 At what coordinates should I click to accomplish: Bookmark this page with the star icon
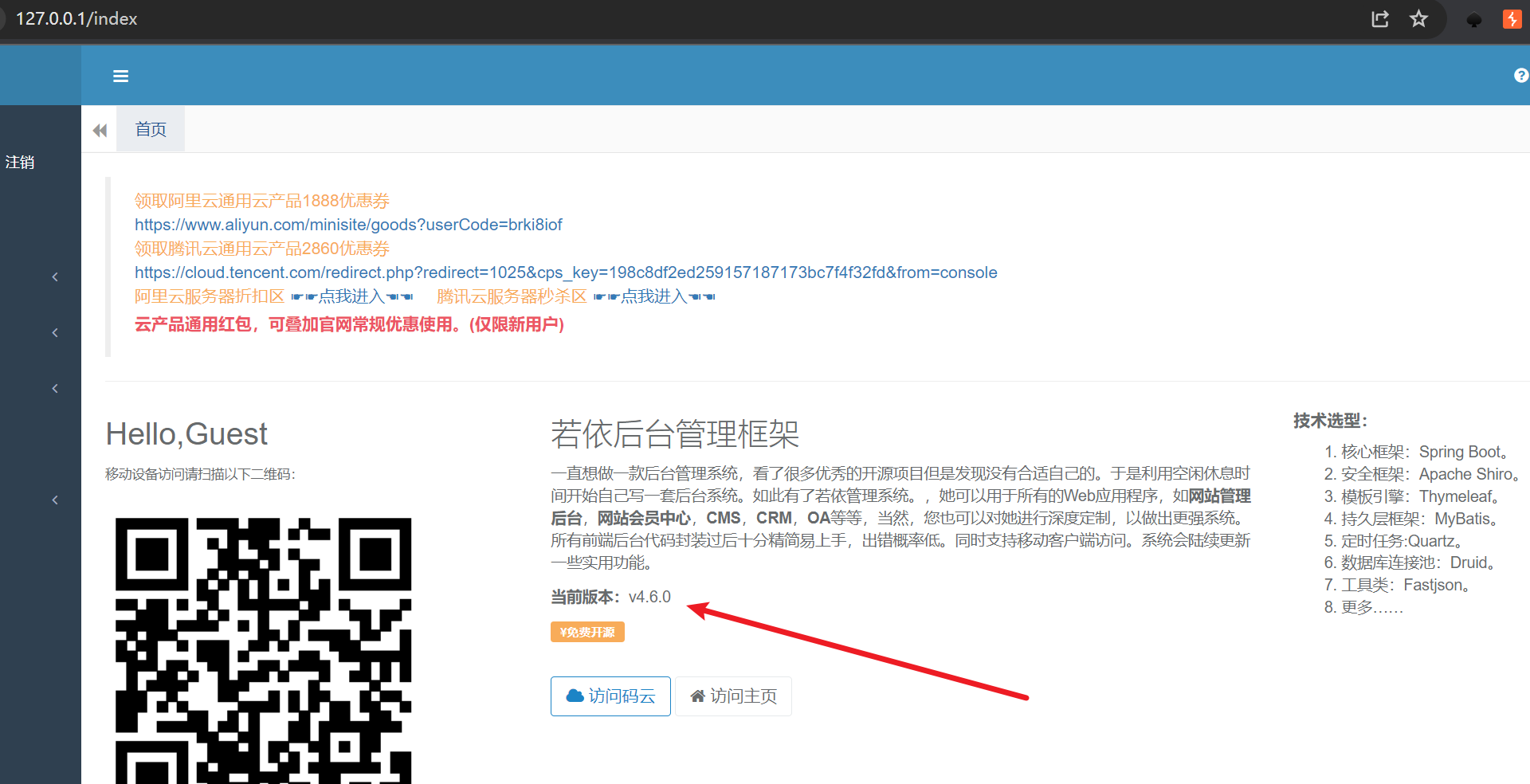pos(1418,19)
